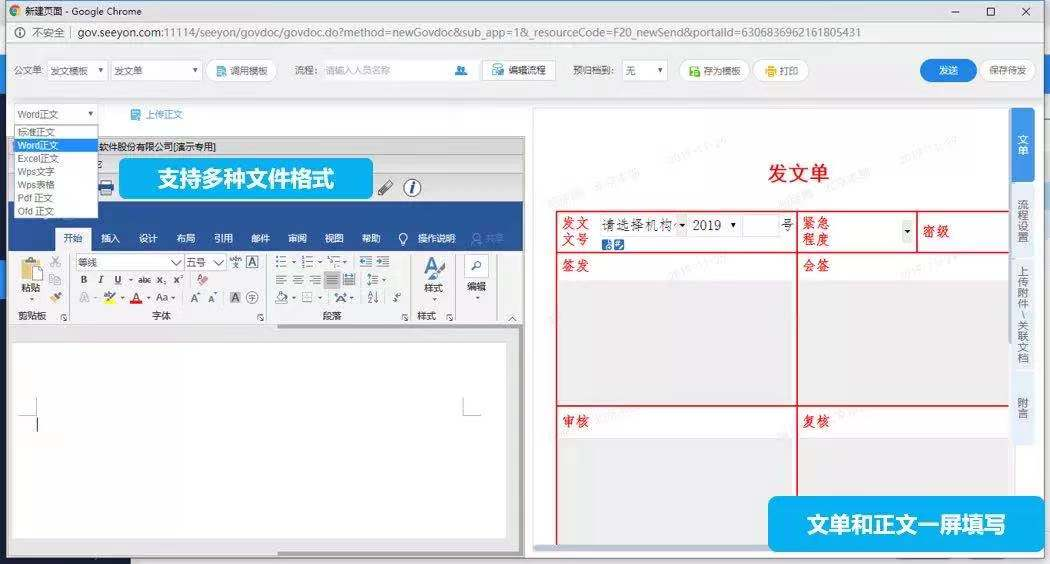The width and height of the screenshot is (1050, 564).
Task: Click the lightbulb icon before 操作说明
Action: tap(403, 239)
